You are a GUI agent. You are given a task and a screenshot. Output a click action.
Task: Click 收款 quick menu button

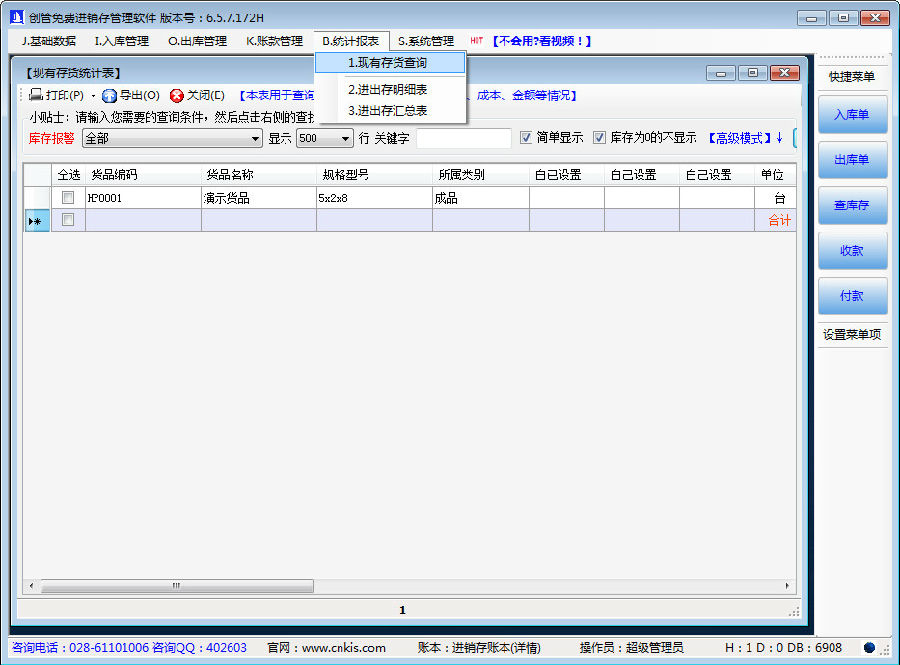(x=852, y=251)
